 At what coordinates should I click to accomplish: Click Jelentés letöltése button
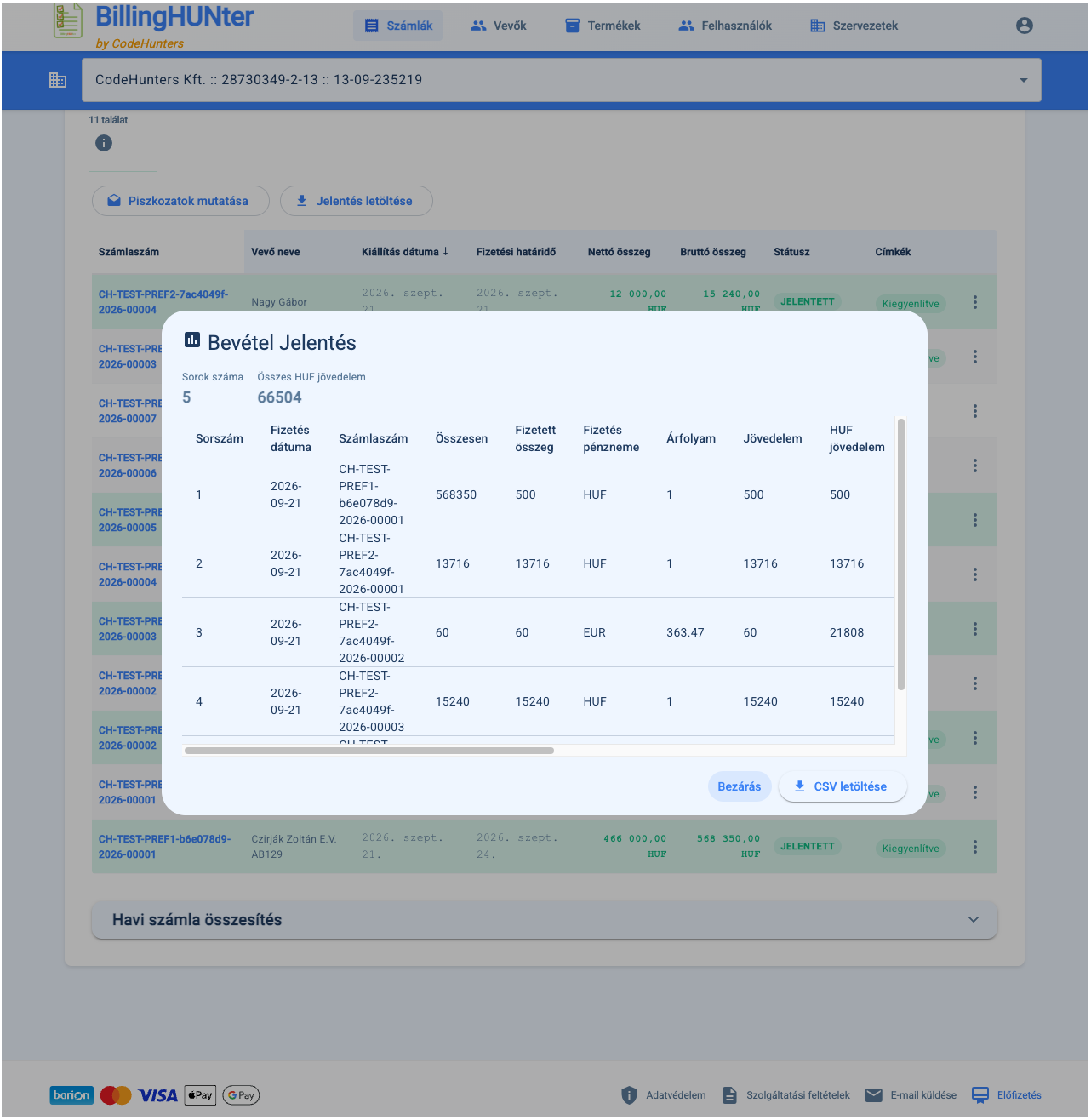(x=357, y=201)
